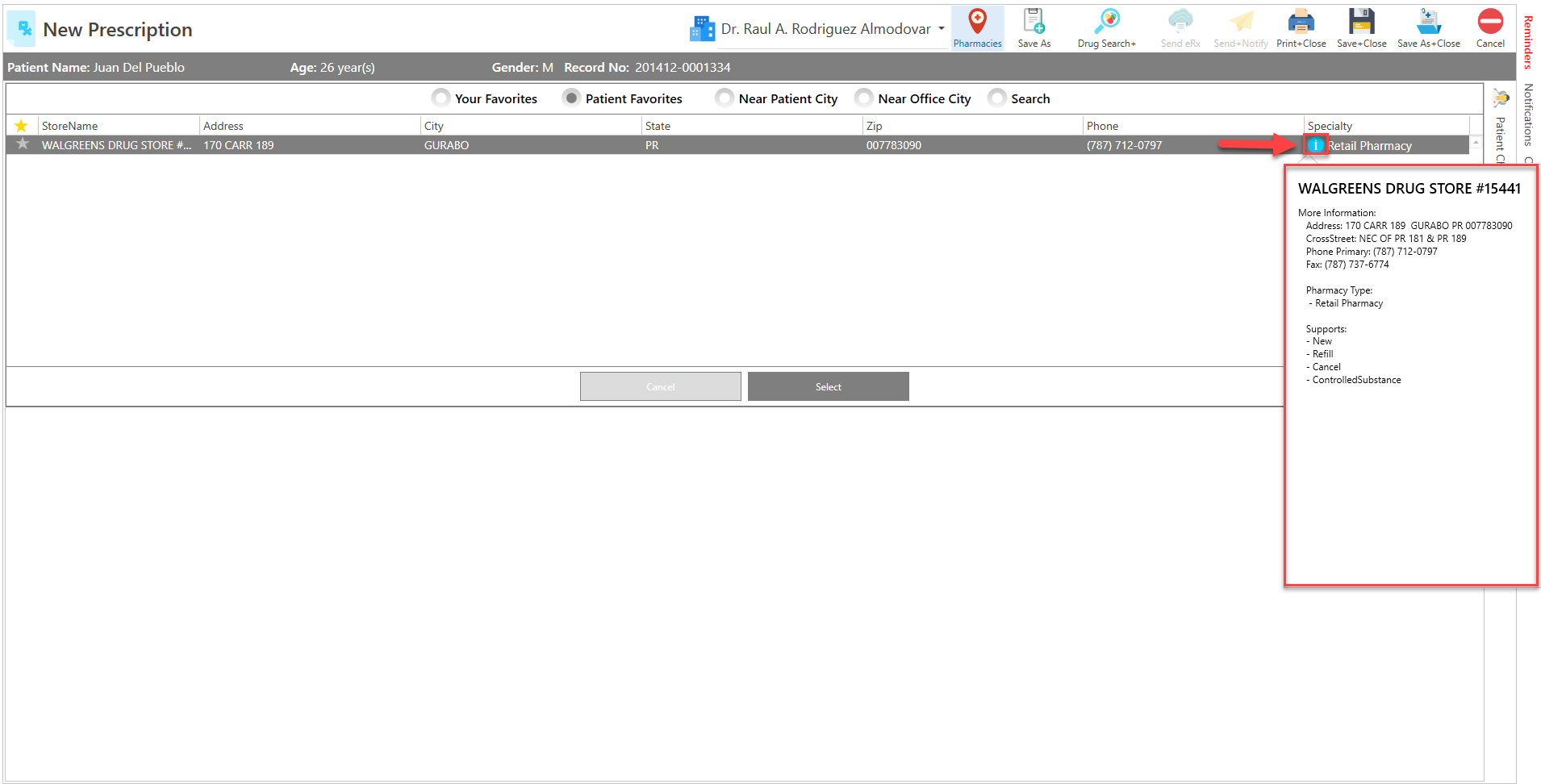Viewport: 1541px width, 784px height.
Task: Click the 170 CARR 189 address cell
Action: (x=239, y=145)
